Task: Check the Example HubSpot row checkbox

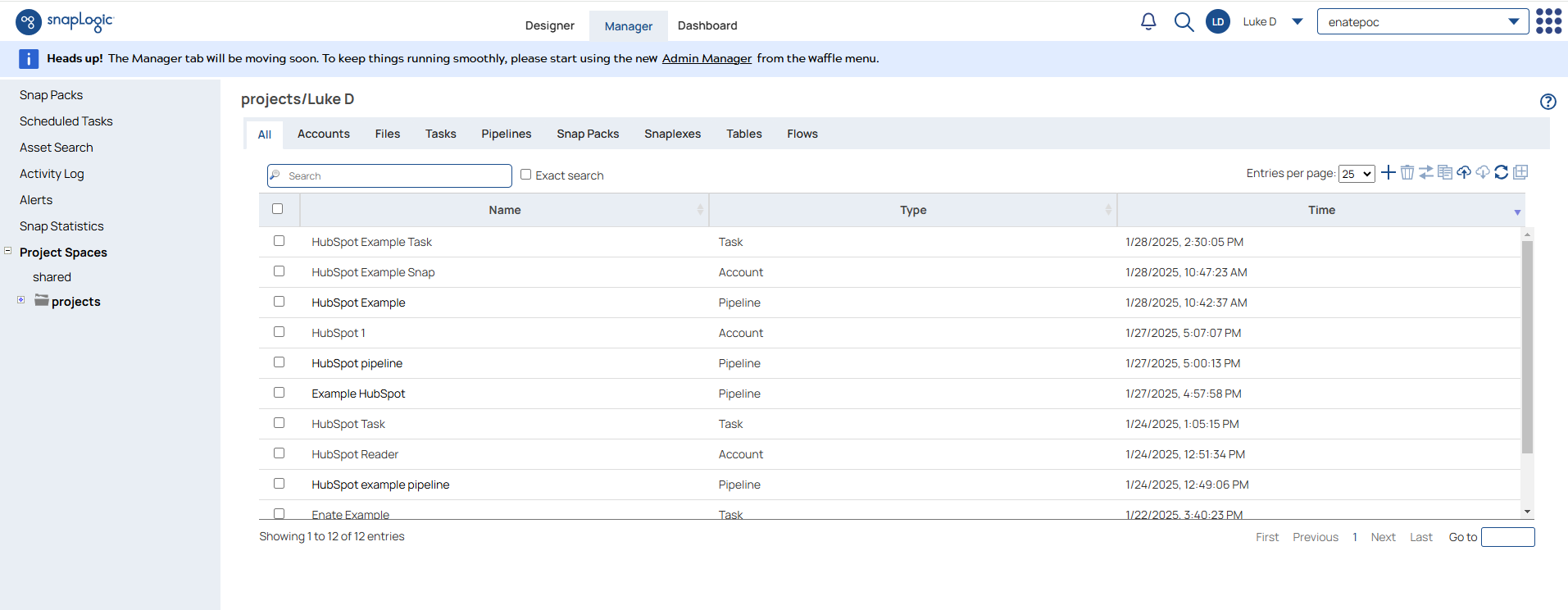Action: [279, 393]
